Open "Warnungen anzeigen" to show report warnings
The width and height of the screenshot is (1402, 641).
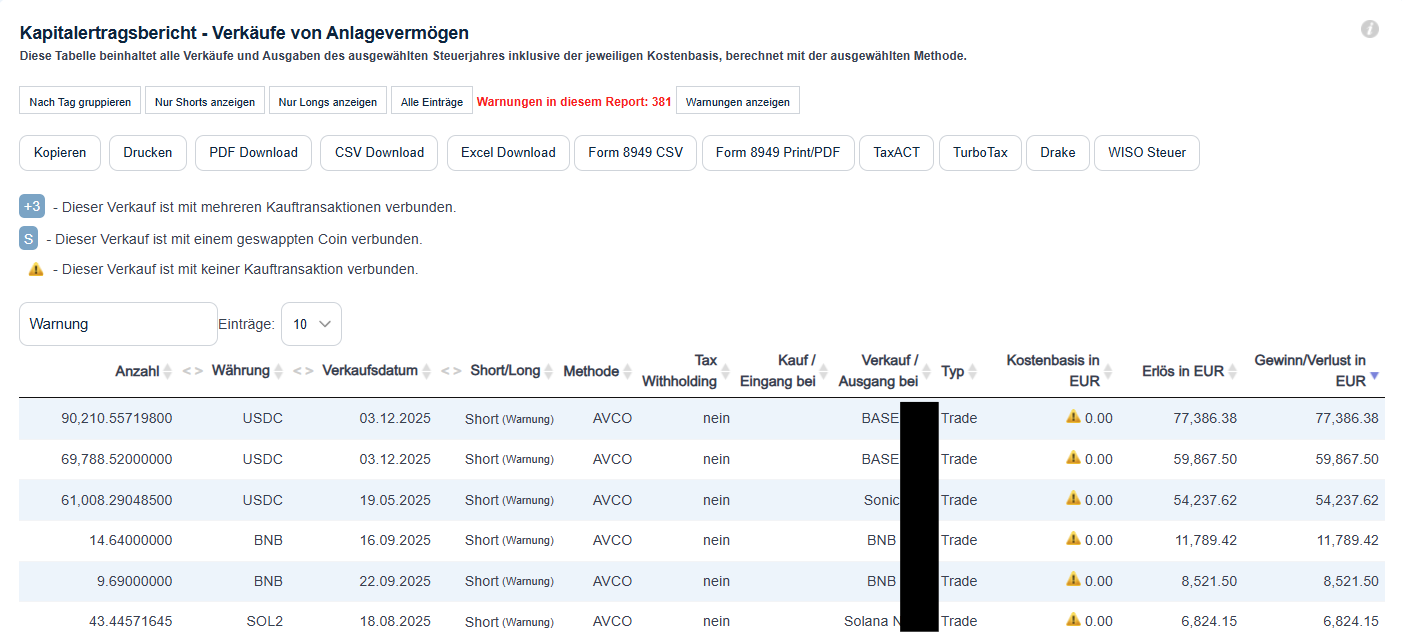[x=737, y=100]
